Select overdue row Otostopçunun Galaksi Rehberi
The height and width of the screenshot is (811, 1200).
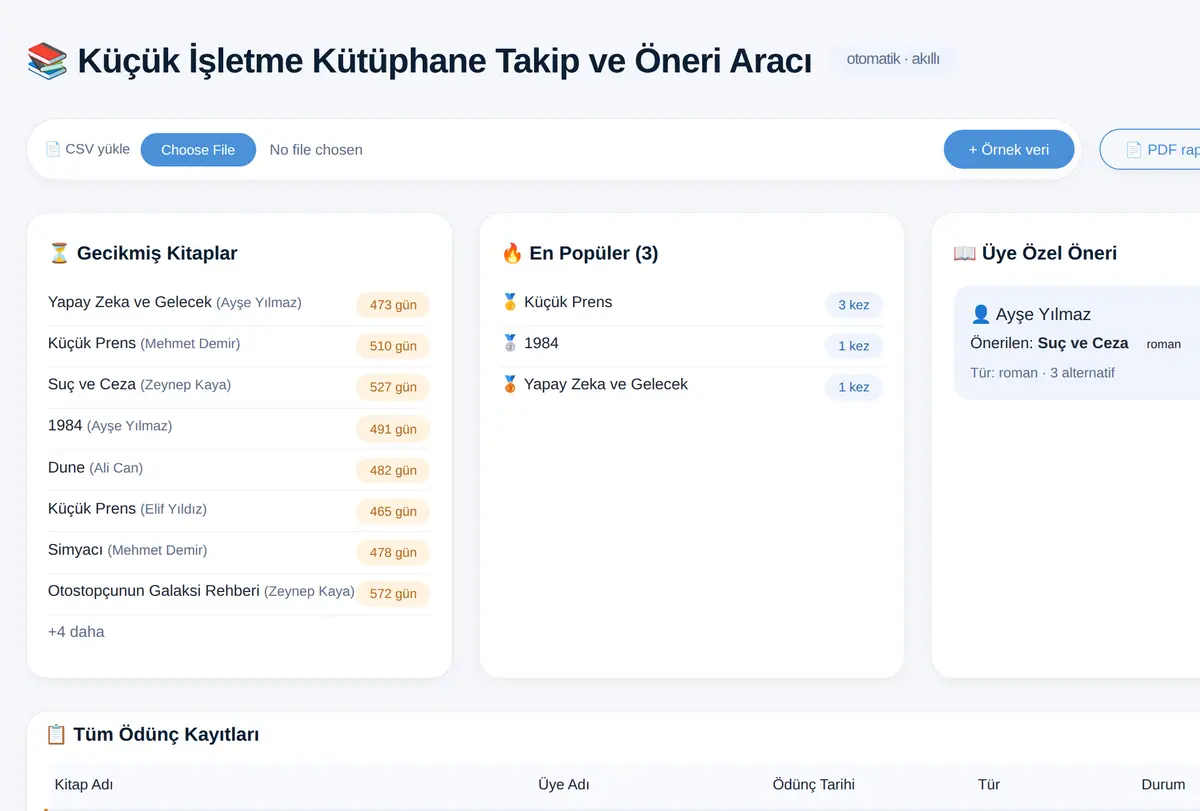pos(239,593)
